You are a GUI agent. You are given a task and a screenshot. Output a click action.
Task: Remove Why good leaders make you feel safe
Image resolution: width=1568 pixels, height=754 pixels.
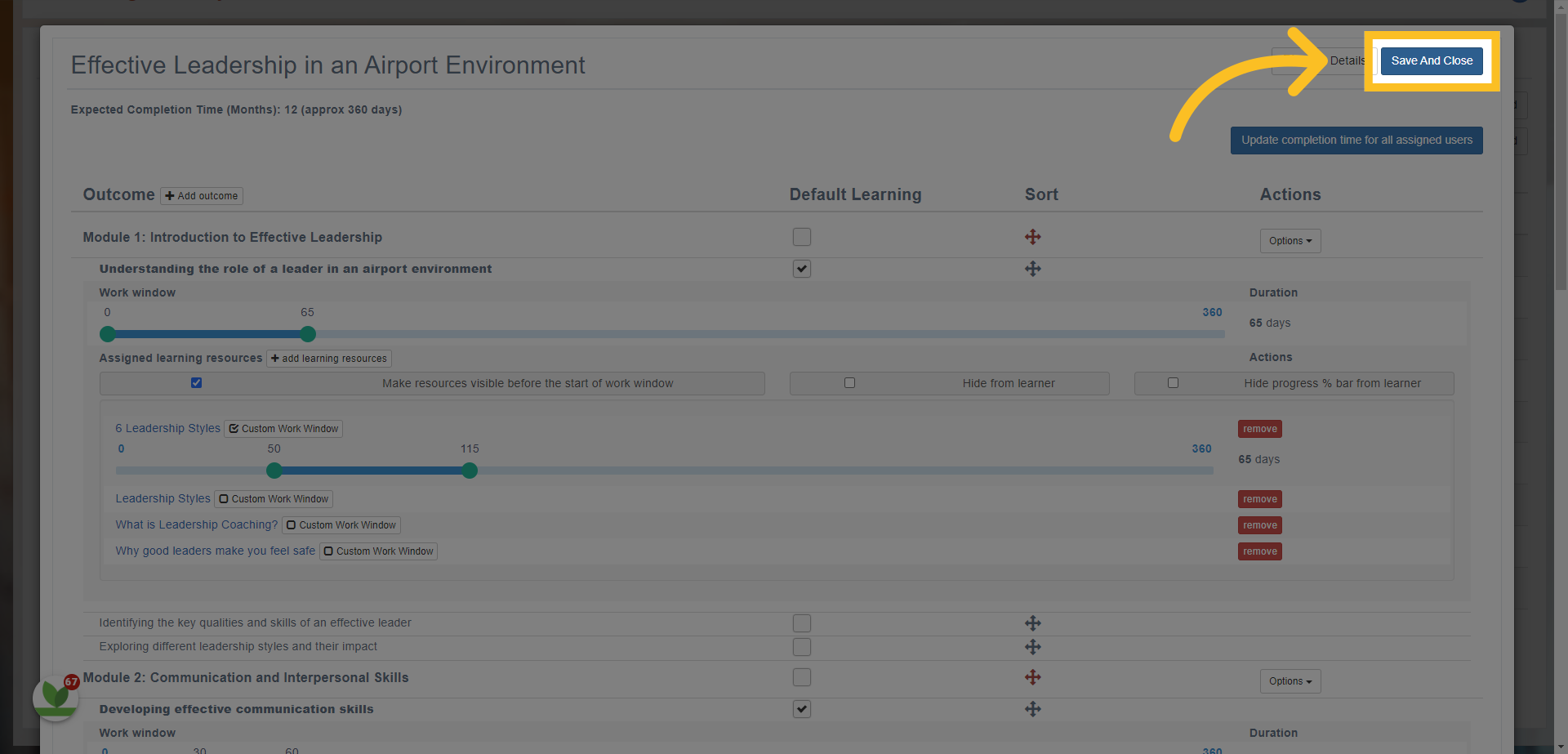pyautogui.click(x=1259, y=551)
